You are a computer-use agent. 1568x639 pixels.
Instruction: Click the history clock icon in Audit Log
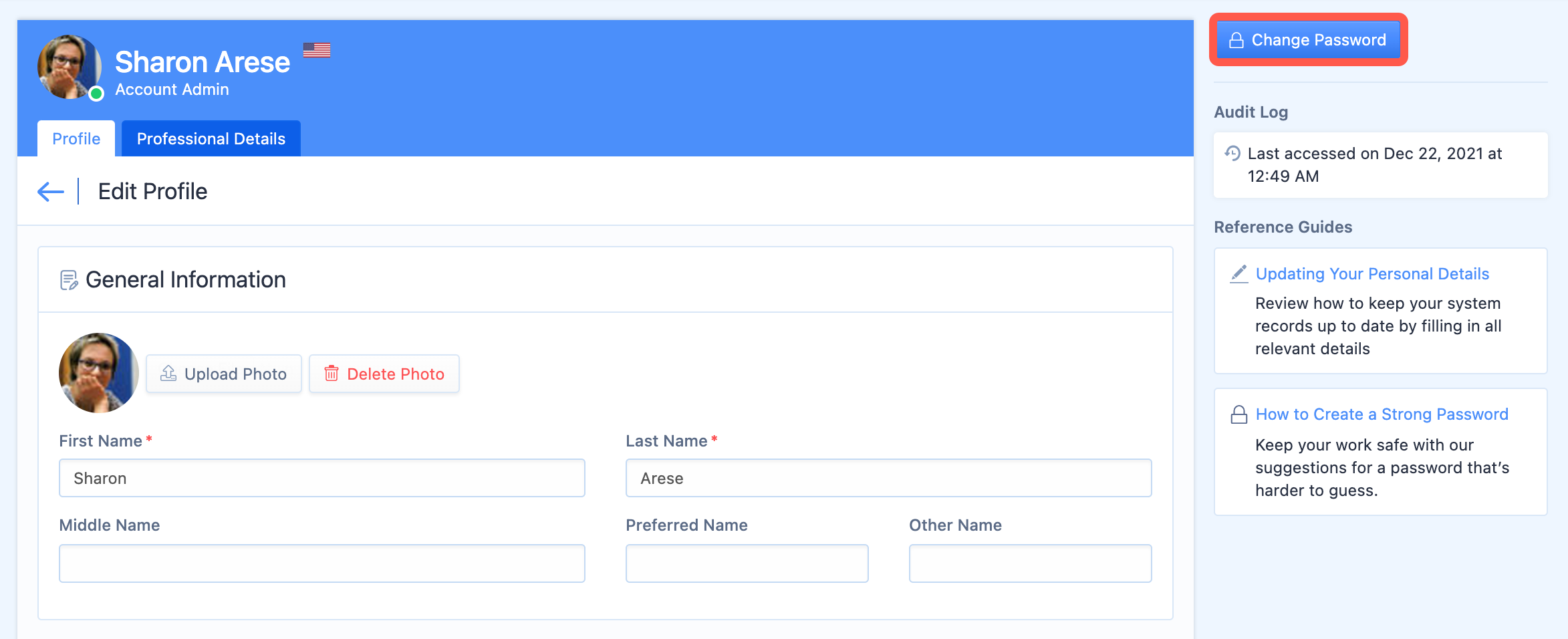point(1233,153)
